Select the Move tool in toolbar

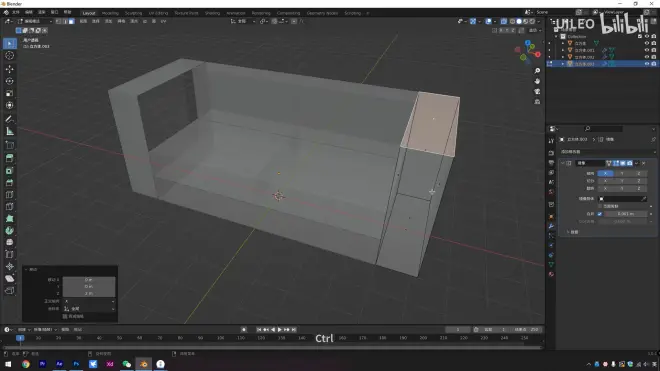coord(10,69)
